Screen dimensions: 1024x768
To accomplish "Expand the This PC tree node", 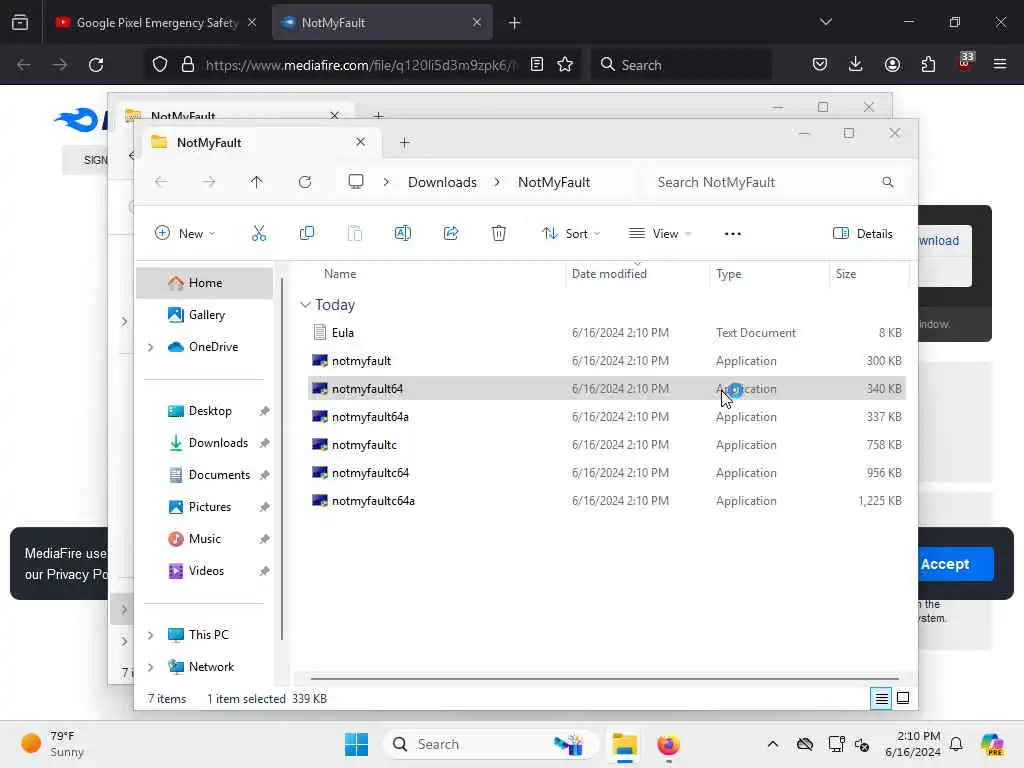I will tap(151, 635).
